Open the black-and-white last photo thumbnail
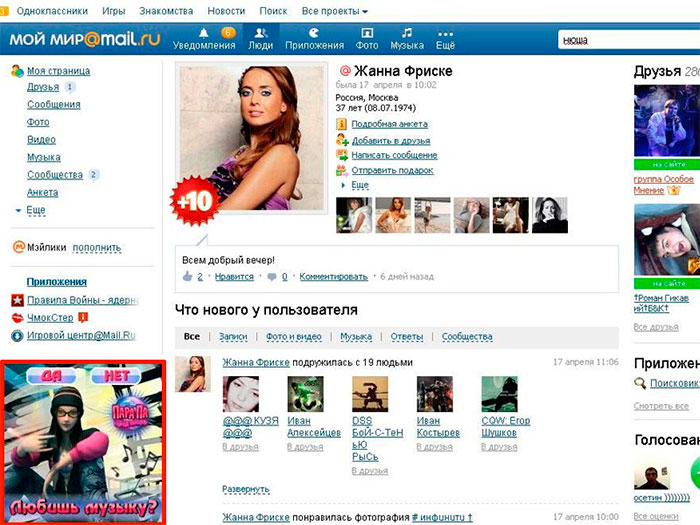This screenshot has height=525, width=700. tap(550, 215)
